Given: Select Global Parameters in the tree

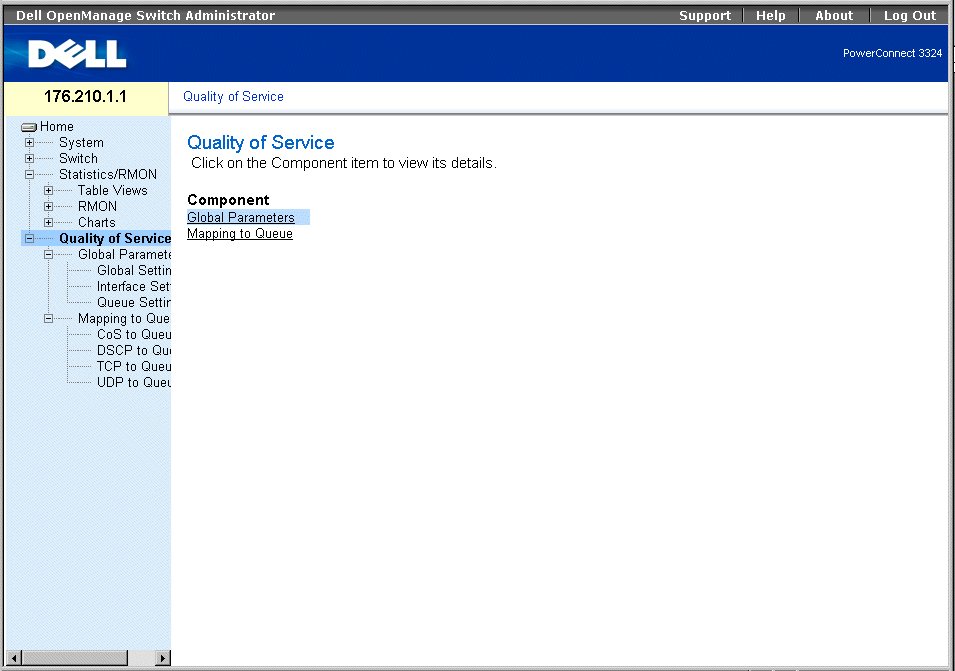Looking at the screenshot, I should pos(124,255).
